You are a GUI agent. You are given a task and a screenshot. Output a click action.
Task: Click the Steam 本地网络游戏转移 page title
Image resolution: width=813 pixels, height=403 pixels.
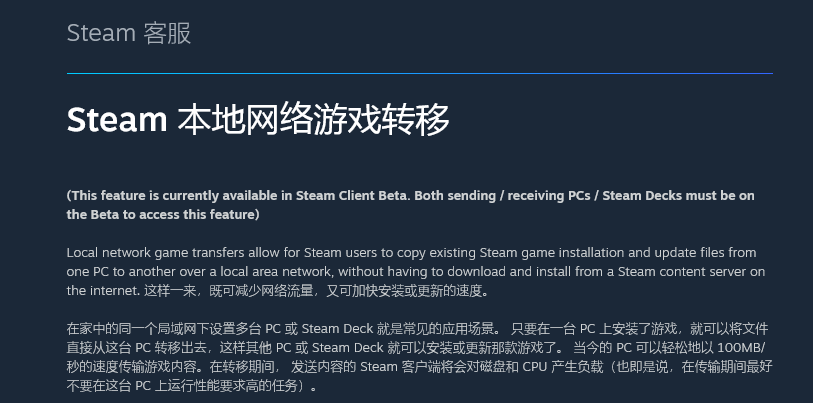[258, 119]
